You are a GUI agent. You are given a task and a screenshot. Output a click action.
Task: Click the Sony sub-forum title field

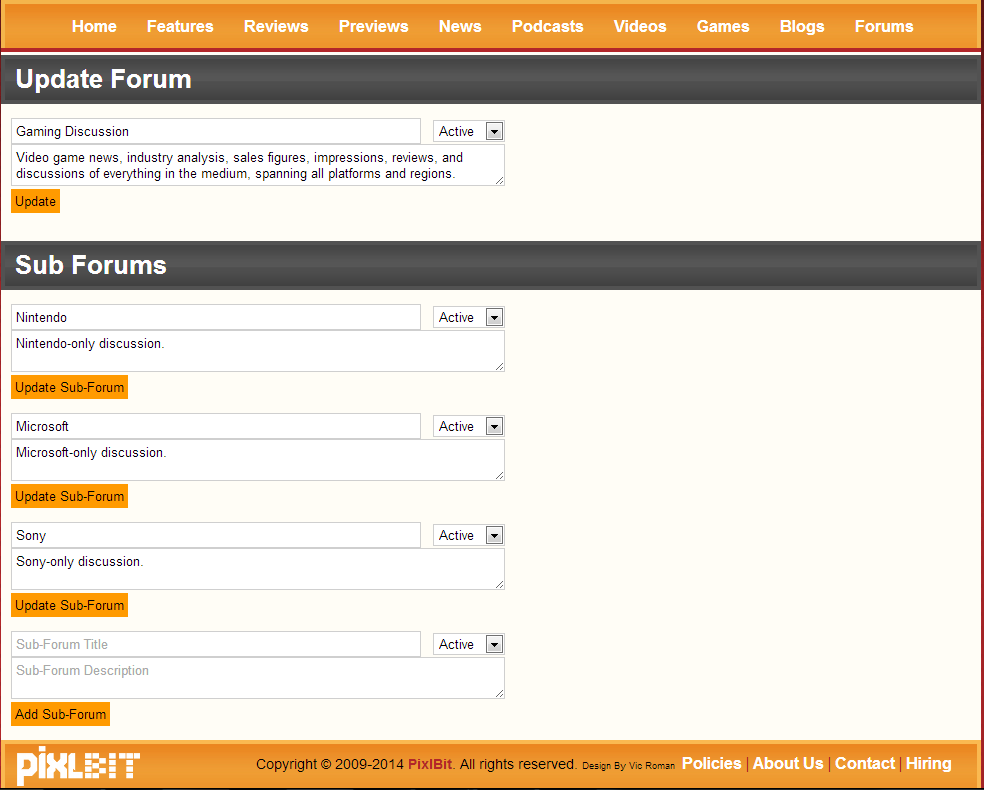(216, 535)
